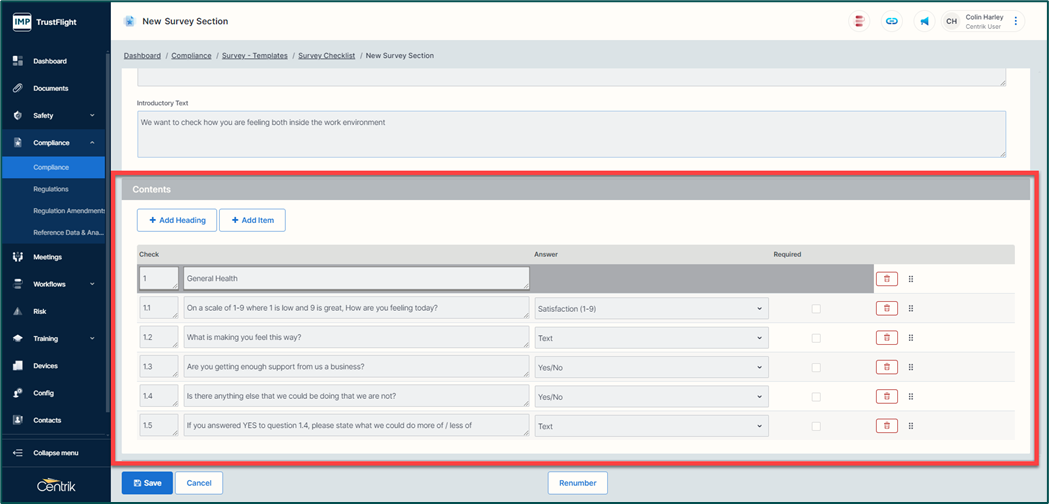Delete the General Health heading row
1049x504 pixels.
coord(886,279)
